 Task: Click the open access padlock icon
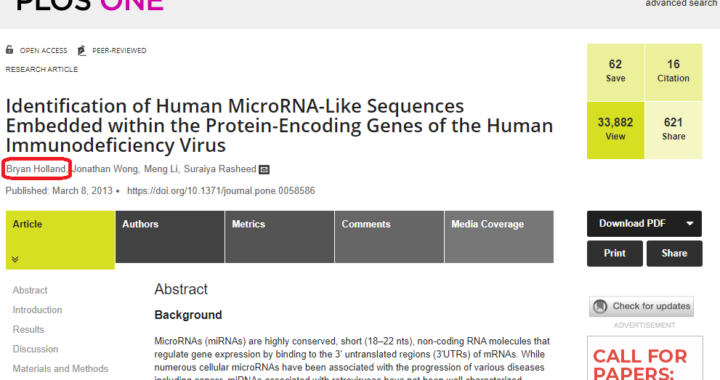pos(10,50)
